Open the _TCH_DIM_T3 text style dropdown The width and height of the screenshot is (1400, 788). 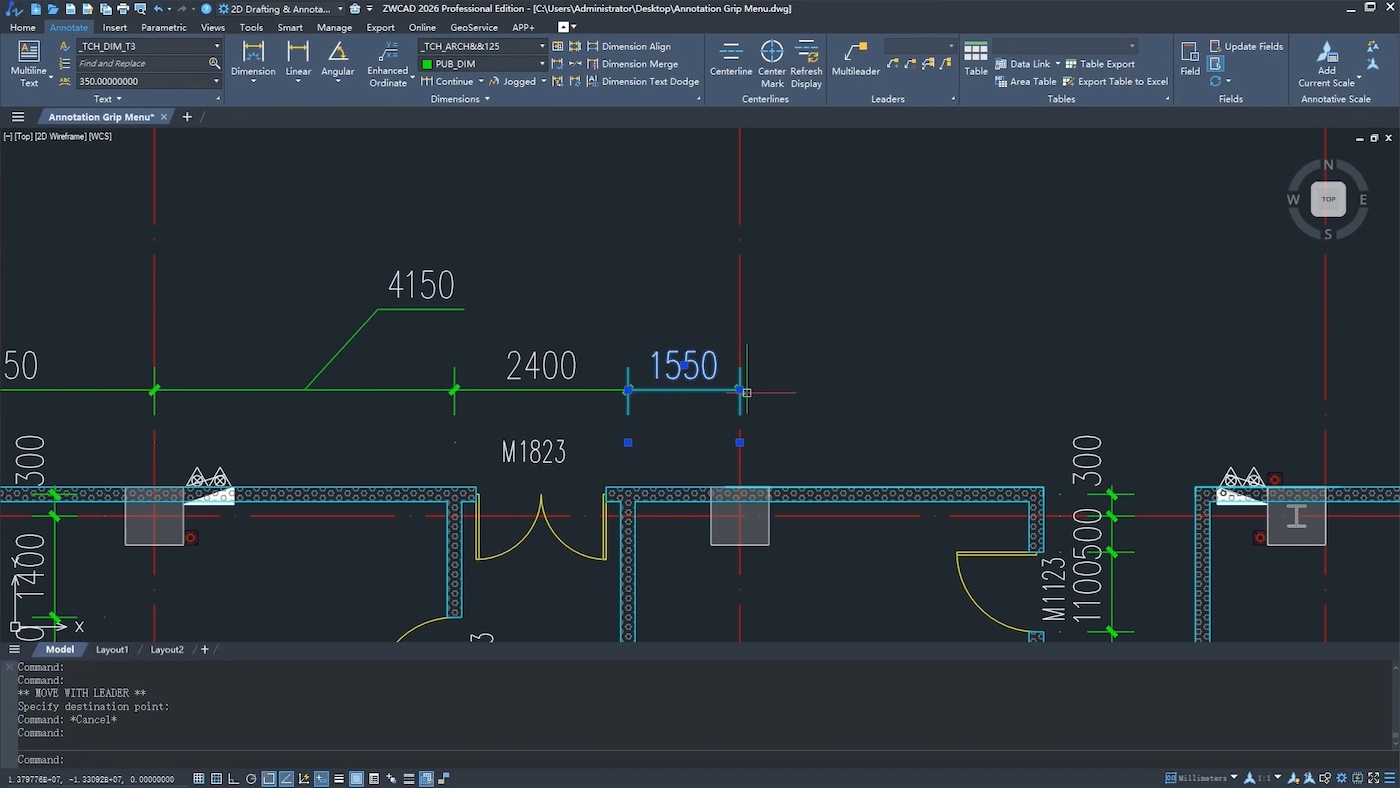point(216,46)
